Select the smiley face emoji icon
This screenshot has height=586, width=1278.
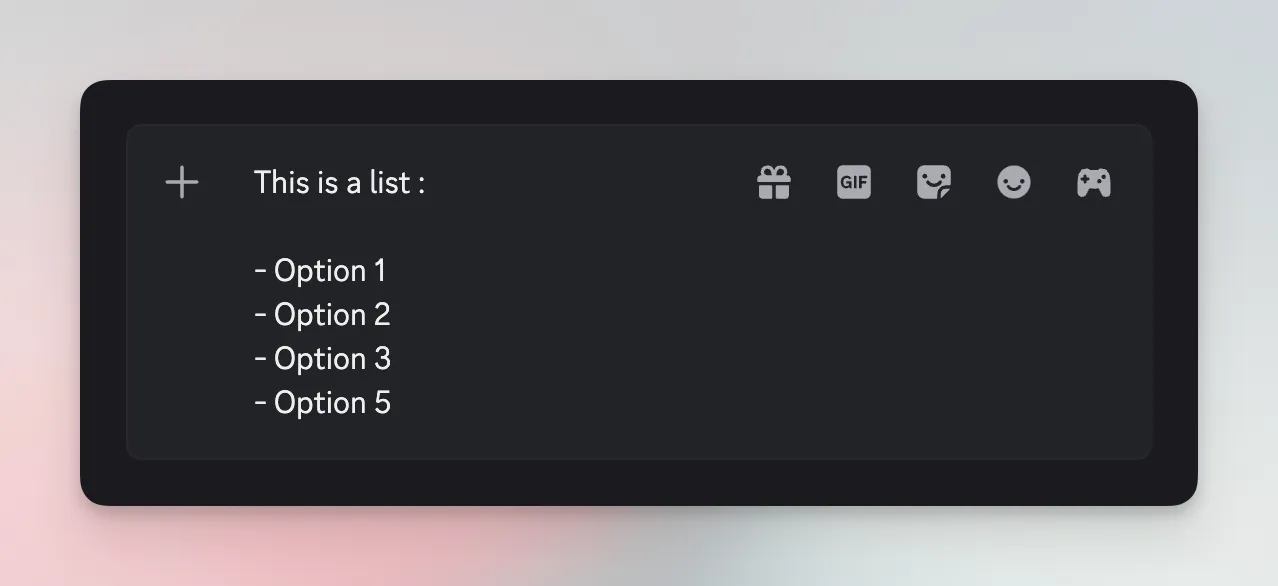pyautogui.click(x=1013, y=182)
